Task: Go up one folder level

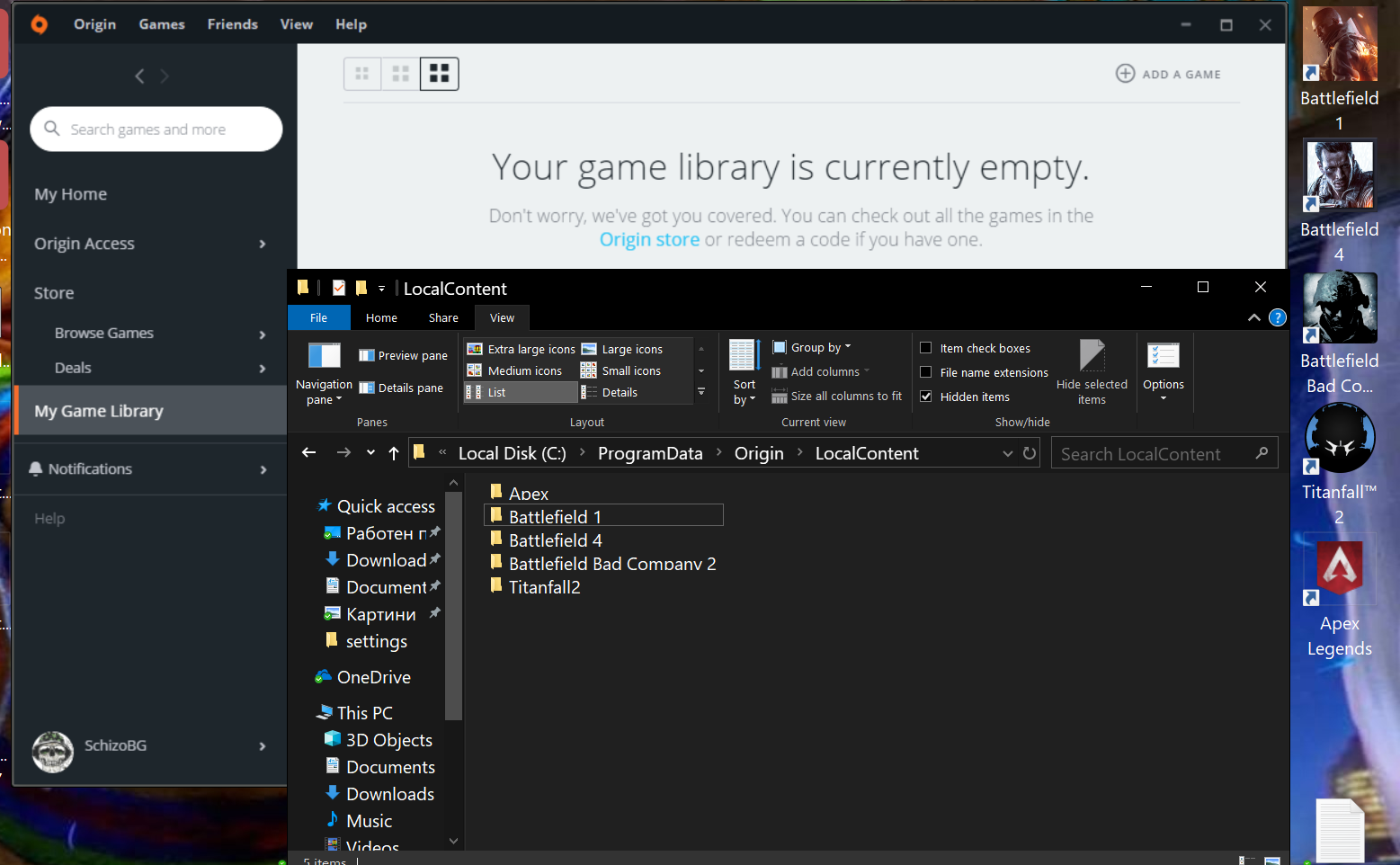Action: click(x=393, y=453)
